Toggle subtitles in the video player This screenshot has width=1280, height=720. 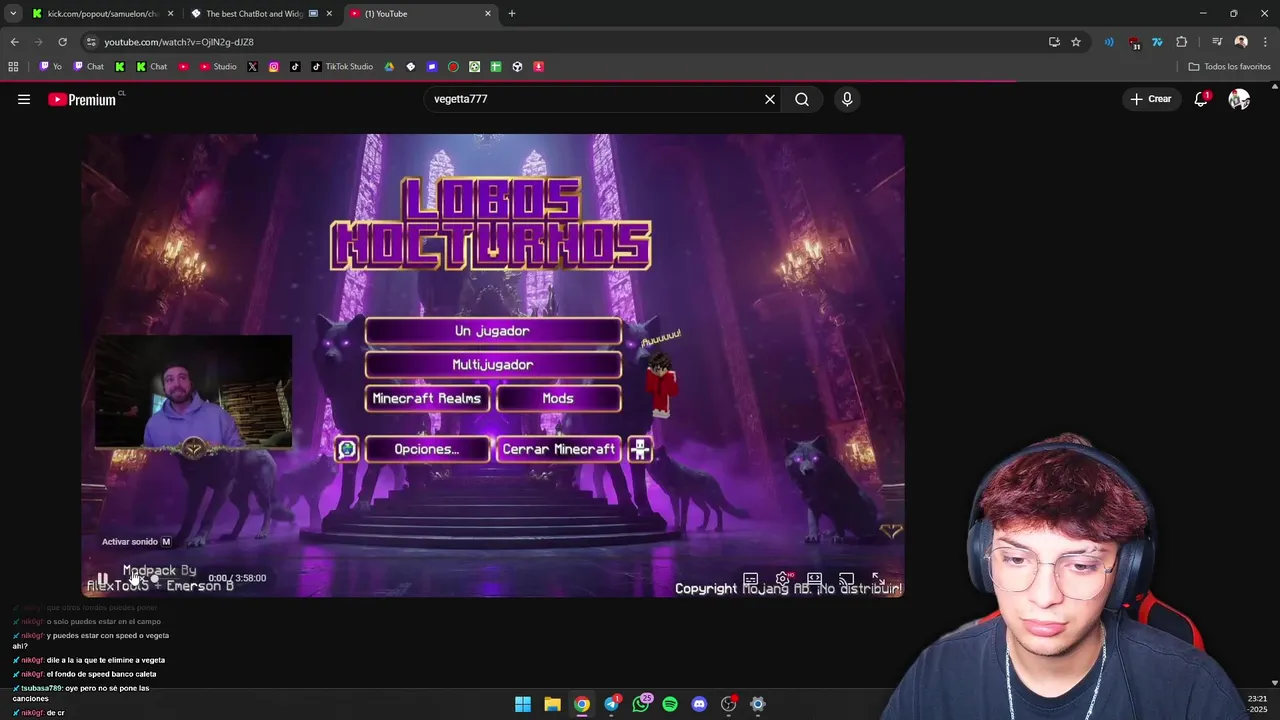click(x=751, y=579)
